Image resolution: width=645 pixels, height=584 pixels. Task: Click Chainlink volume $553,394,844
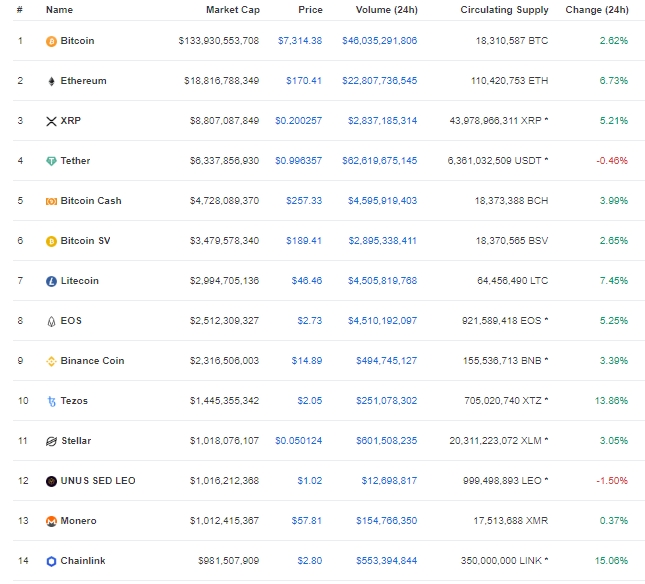pyautogui.click(x=387, y=561)
